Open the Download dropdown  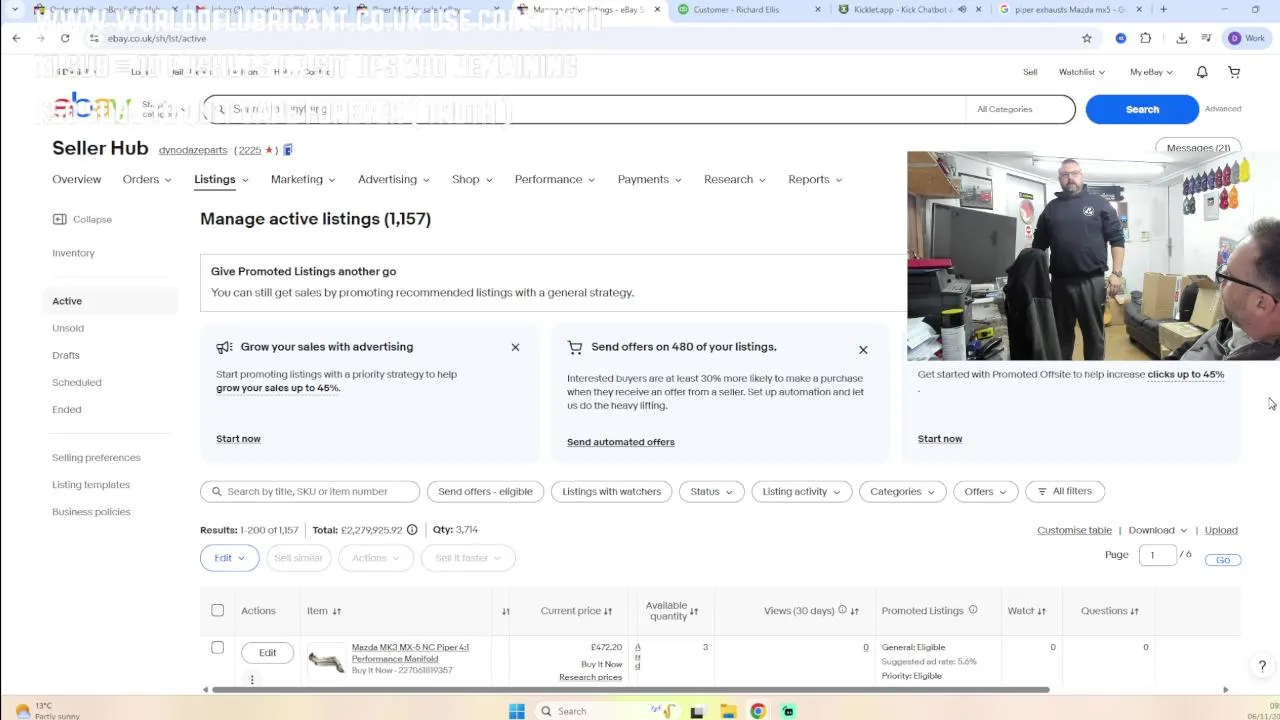click(1158, 530)
